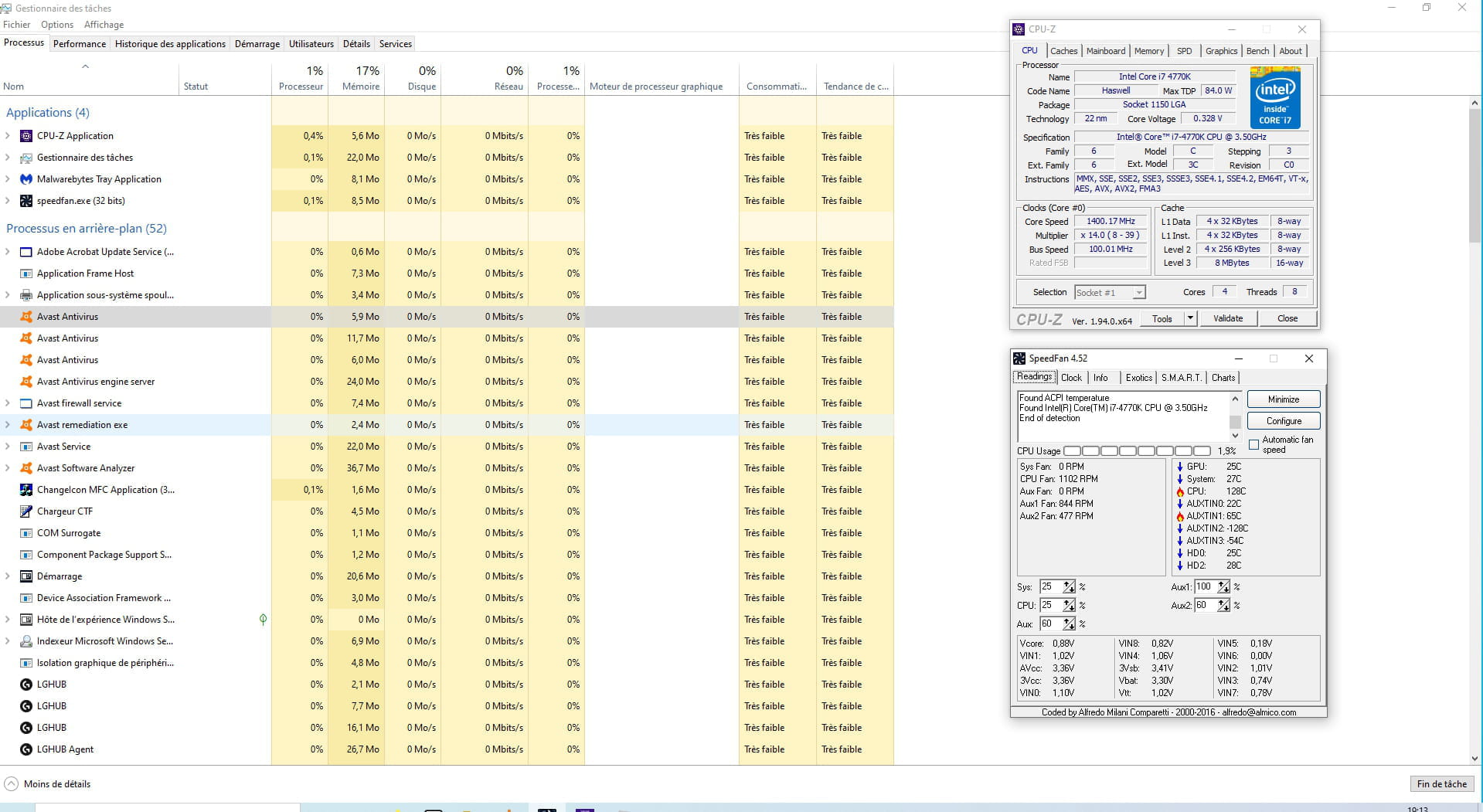The height and width of the screenshot is (812, 1483).
Task: Click the Avast firewall service icon
Action: 26,403
